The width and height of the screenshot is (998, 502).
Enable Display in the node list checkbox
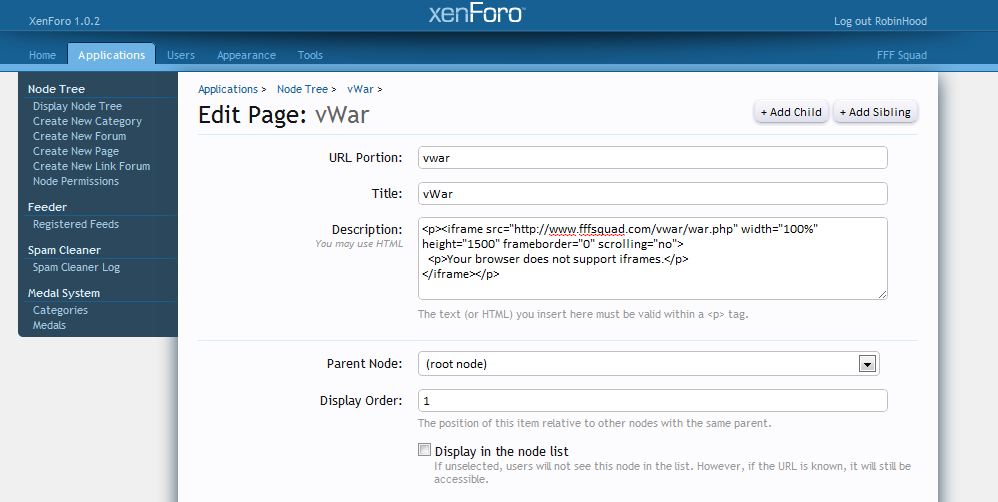(425, 450)
